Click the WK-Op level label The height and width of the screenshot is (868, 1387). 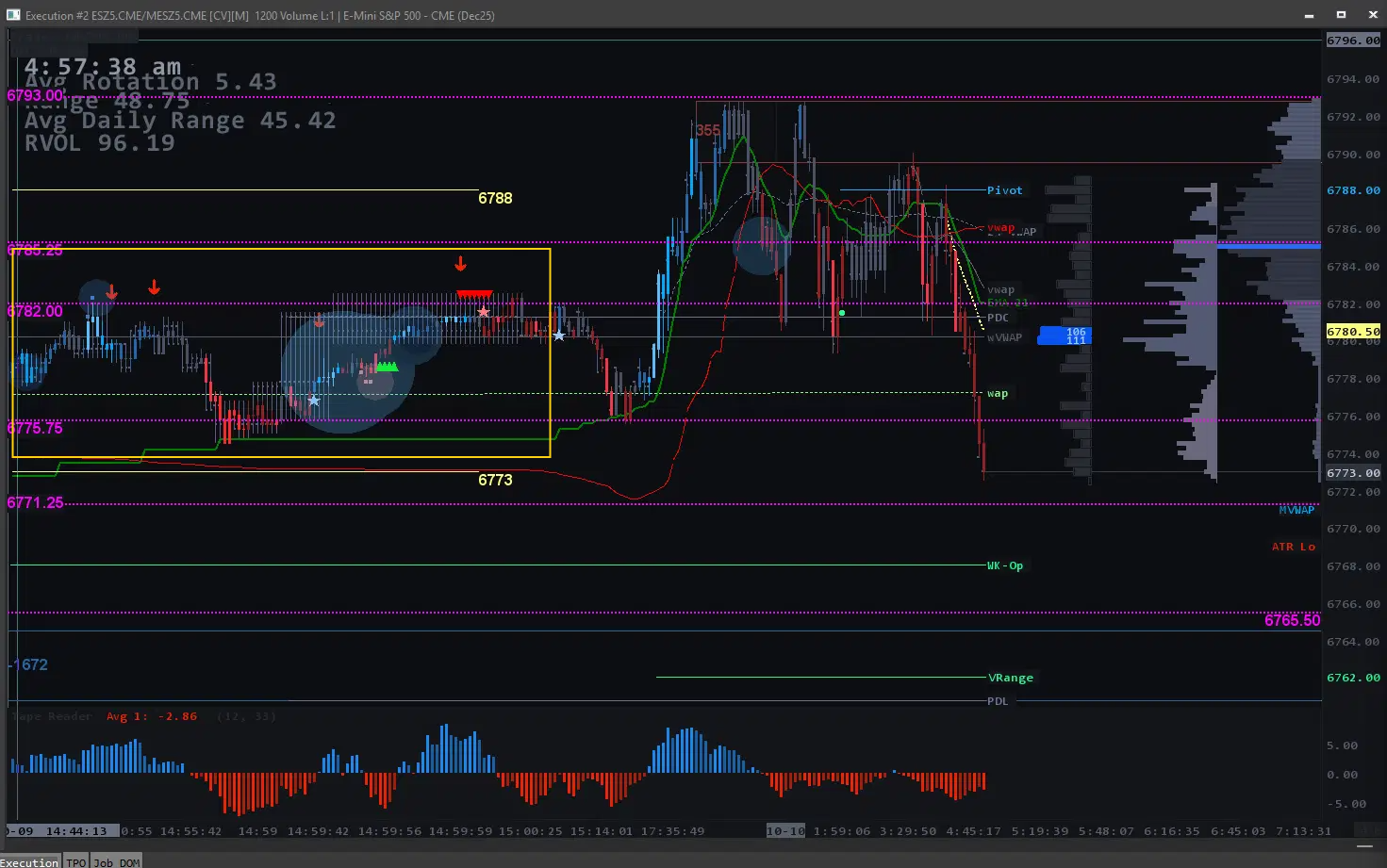1004,565
